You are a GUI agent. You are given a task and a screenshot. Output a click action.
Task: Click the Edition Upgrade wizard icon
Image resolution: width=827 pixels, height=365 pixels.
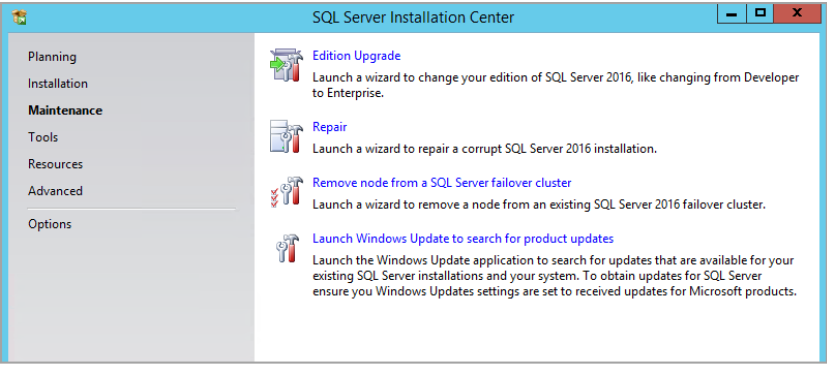pos(286,65)
